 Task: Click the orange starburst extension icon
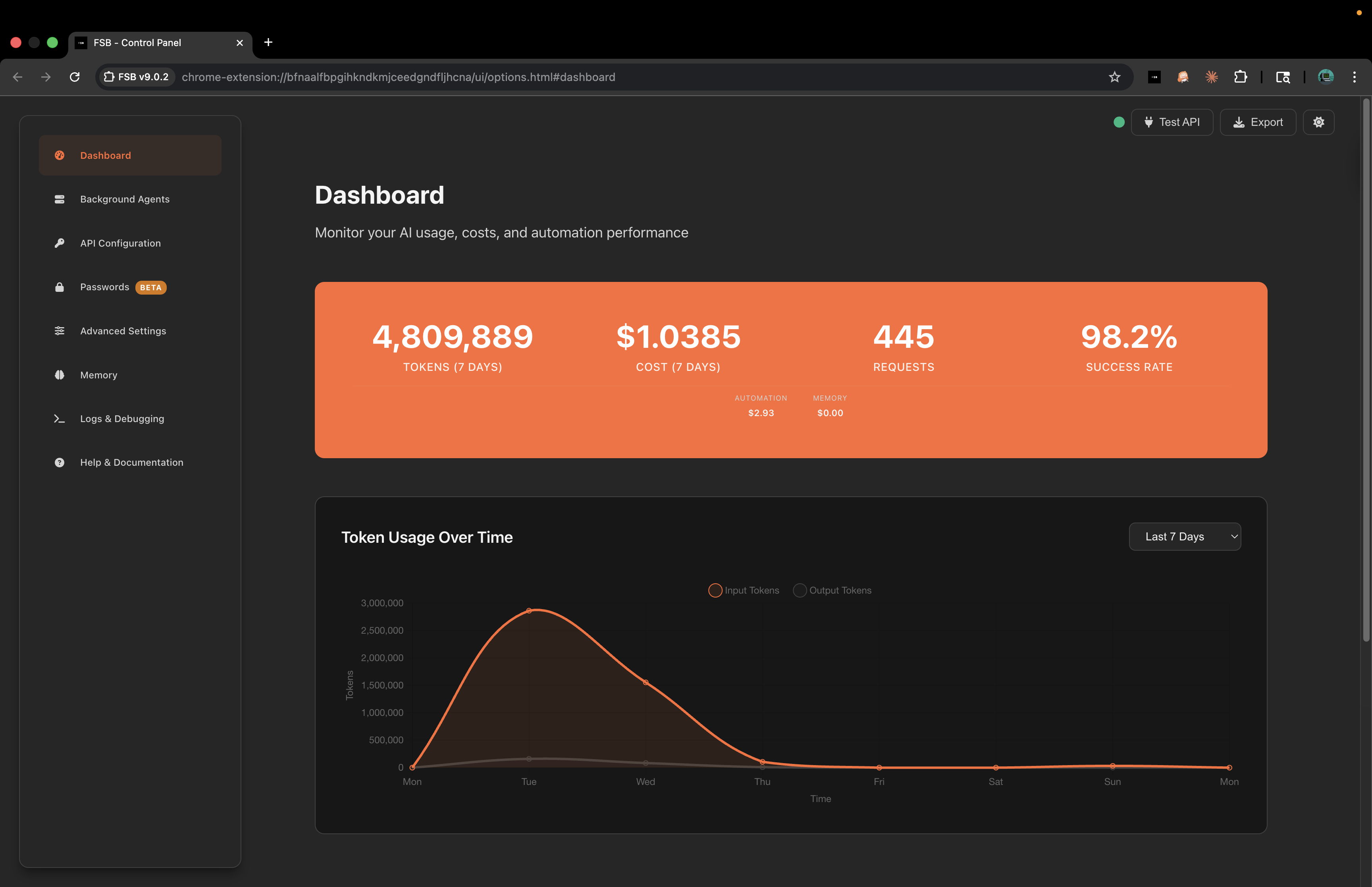coord(1211,77)
